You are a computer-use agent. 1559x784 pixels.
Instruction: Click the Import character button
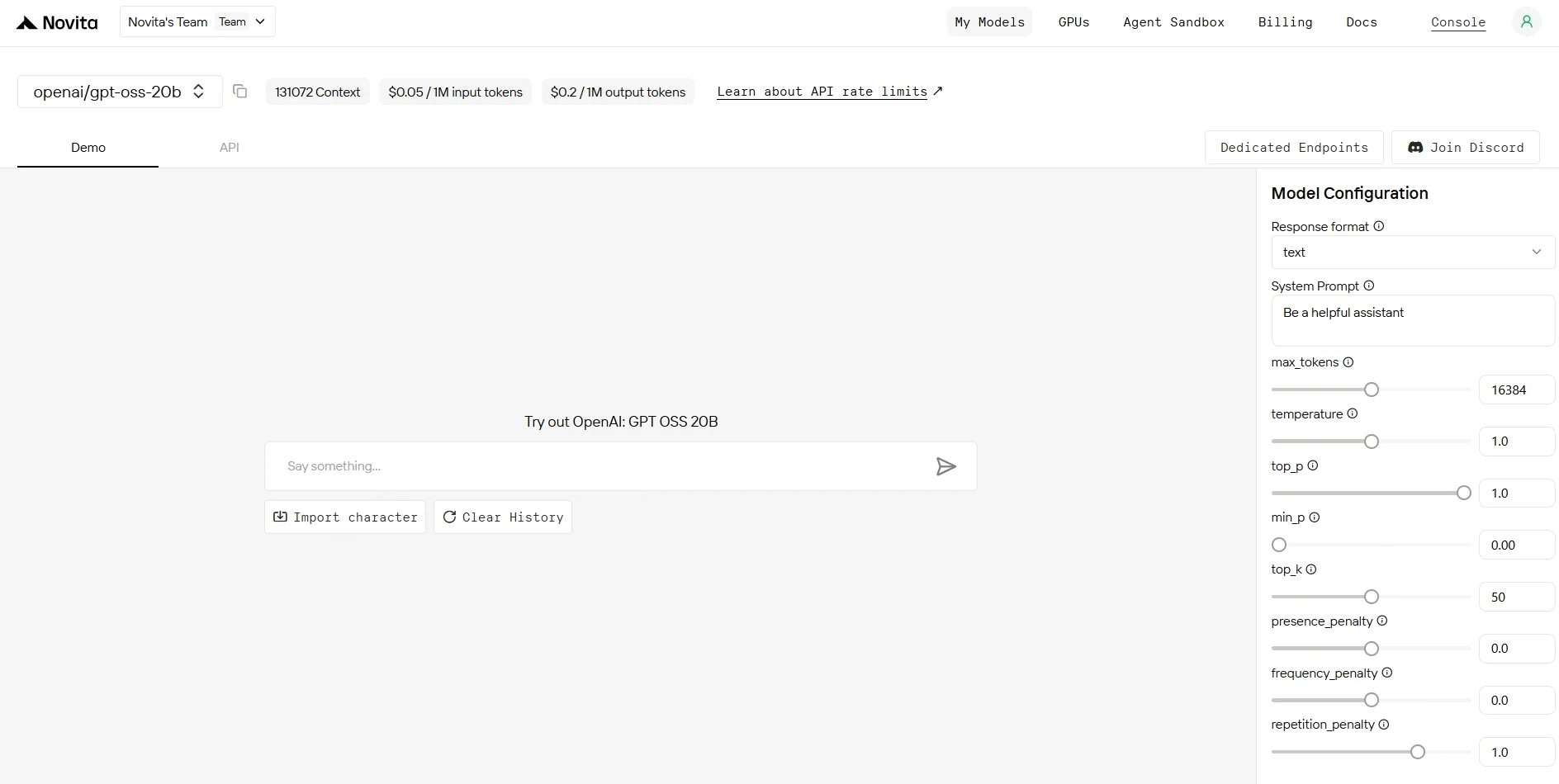click(x=345, y=517)
